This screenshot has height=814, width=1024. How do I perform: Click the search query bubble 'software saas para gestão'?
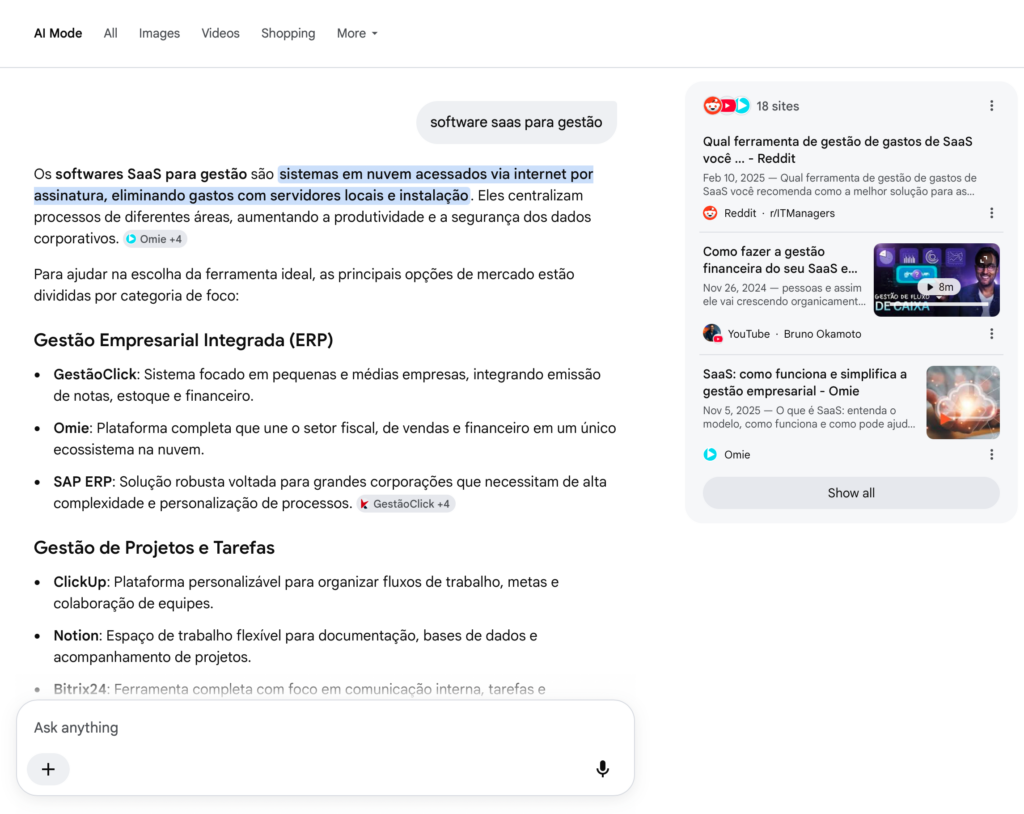[x=516, y=122]
